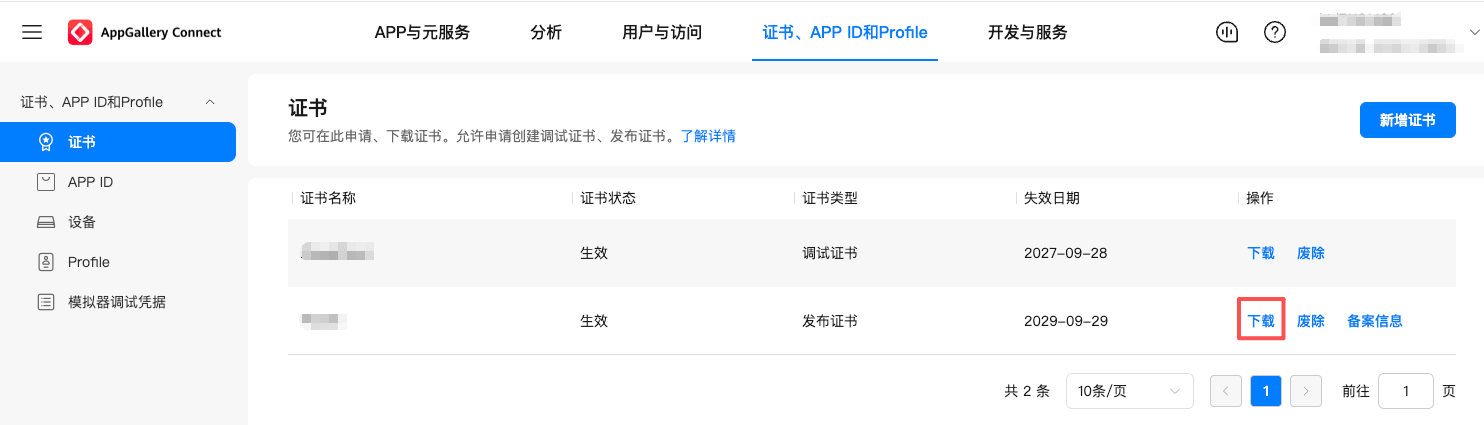Download the 调试证书 certificate
This screenshot has width=1484, height=425.
pyautogui.click(x=1261, y=253)
